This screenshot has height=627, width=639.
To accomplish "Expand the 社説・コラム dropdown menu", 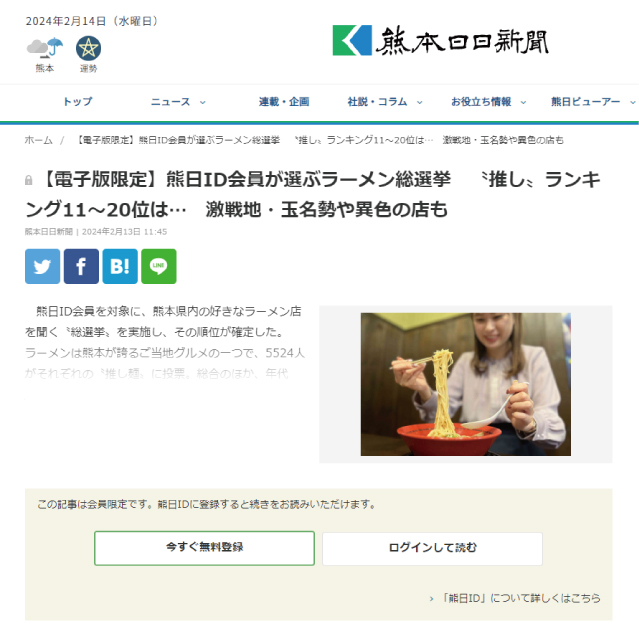I will 385,102.
